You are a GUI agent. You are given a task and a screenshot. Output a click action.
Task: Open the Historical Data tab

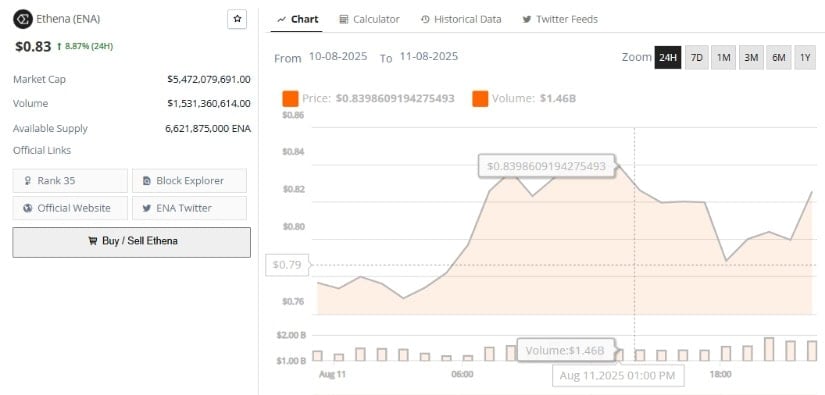tap(461, 19)
